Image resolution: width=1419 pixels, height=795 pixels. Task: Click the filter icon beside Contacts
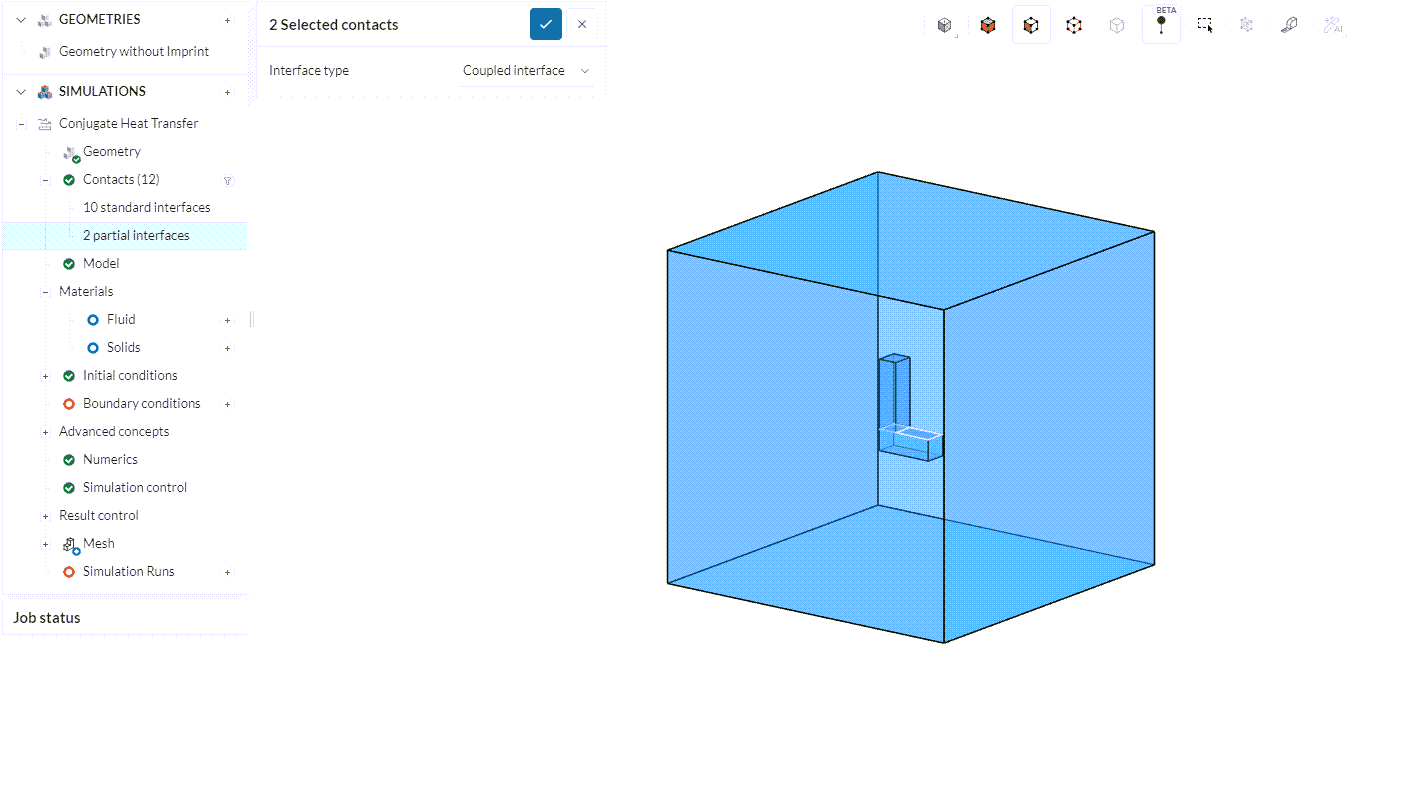tap(227, 181)
